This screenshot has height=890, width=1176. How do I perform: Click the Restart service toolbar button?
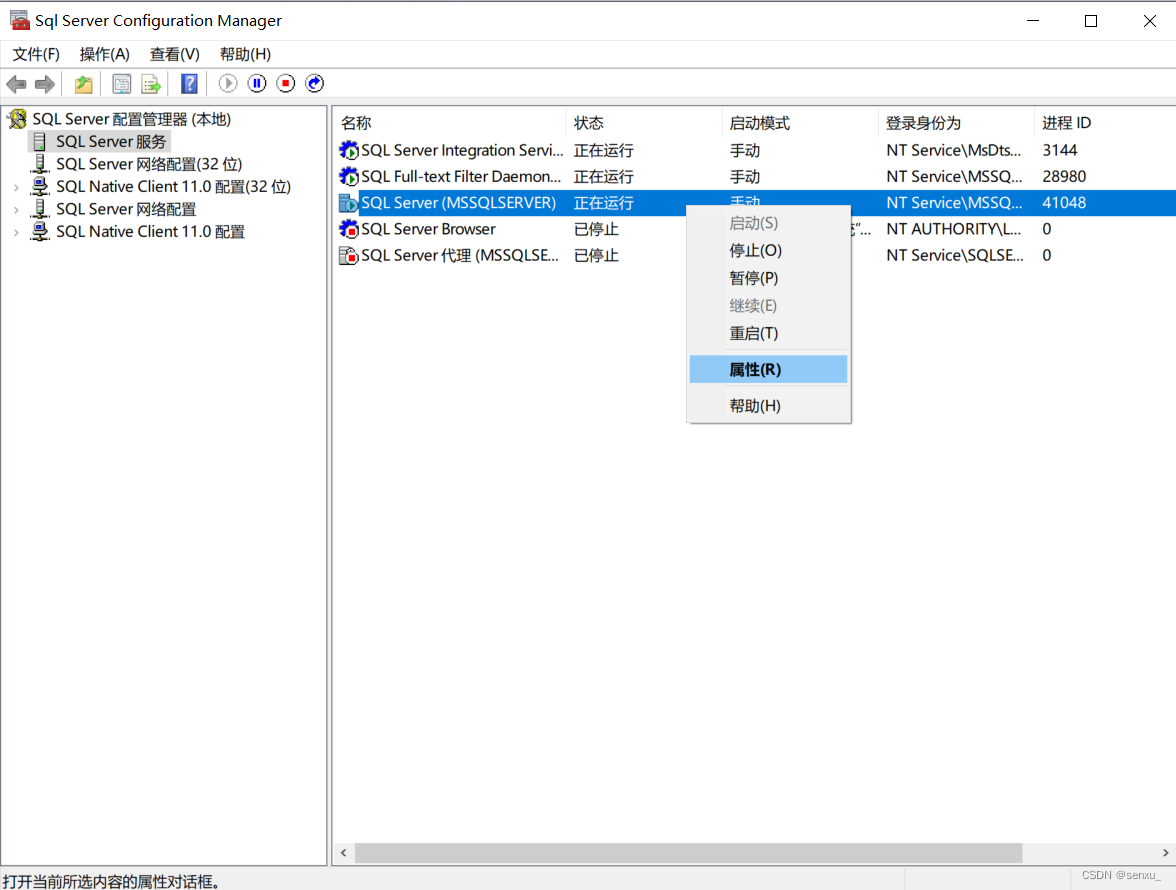[315, 83]
